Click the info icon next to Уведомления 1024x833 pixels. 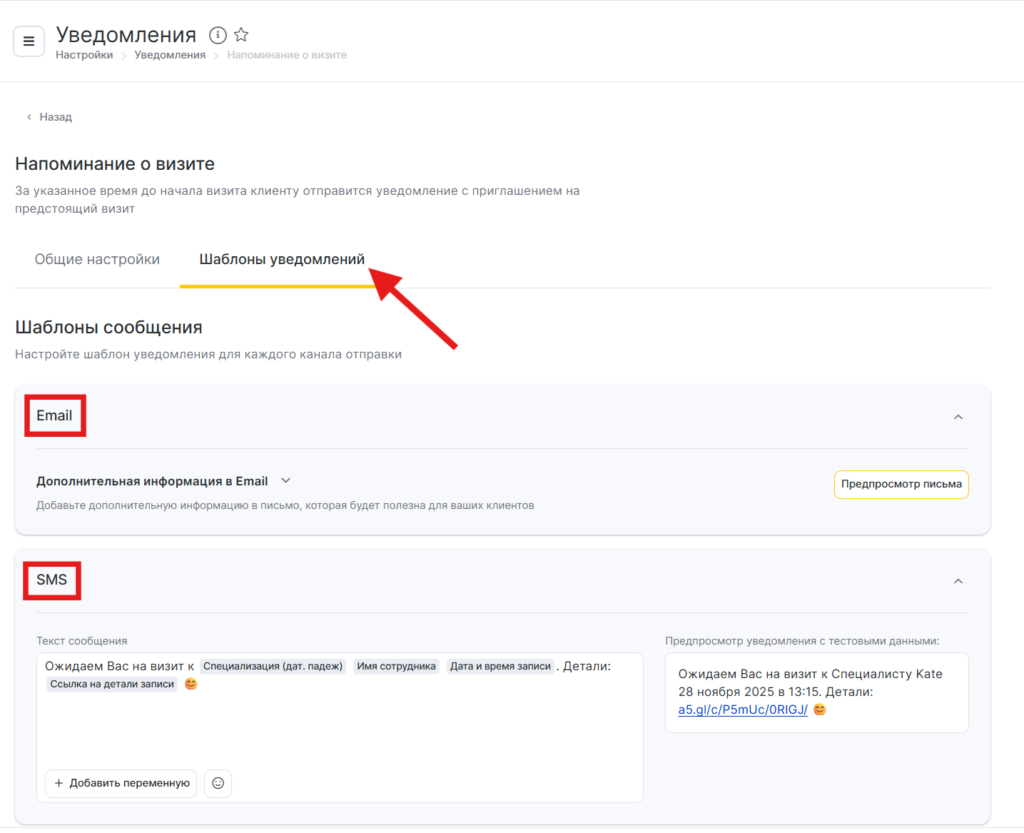pos(217,36)
